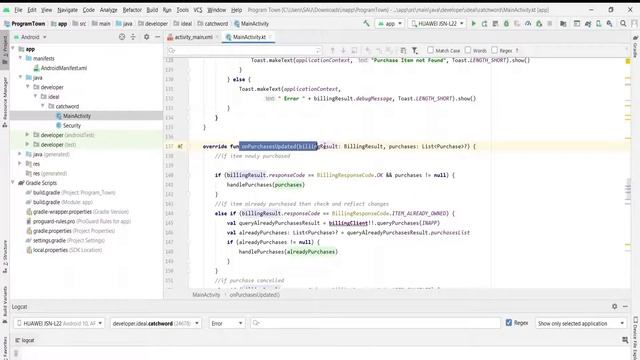This screenshot has height=360, width=640.
Task: Click the onPurchasesUpdated() editor breadcrumb
Action: 254,294
